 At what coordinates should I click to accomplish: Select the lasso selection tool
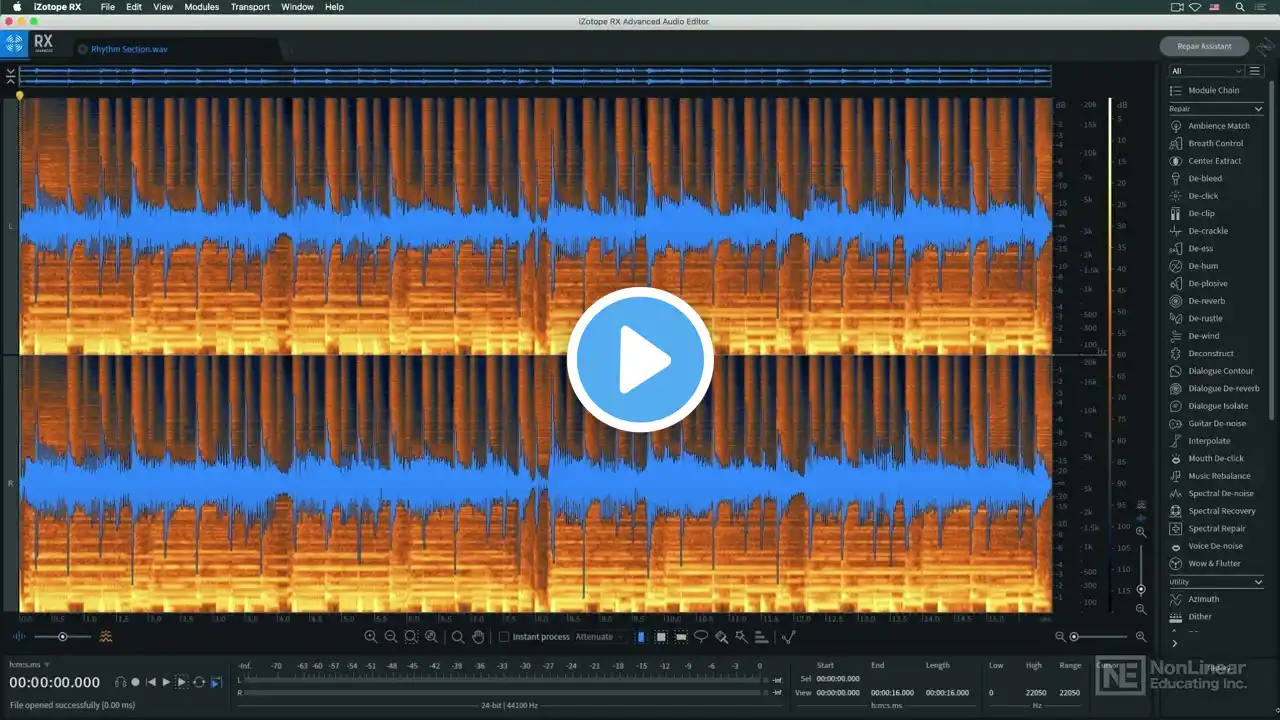point(701,637)
